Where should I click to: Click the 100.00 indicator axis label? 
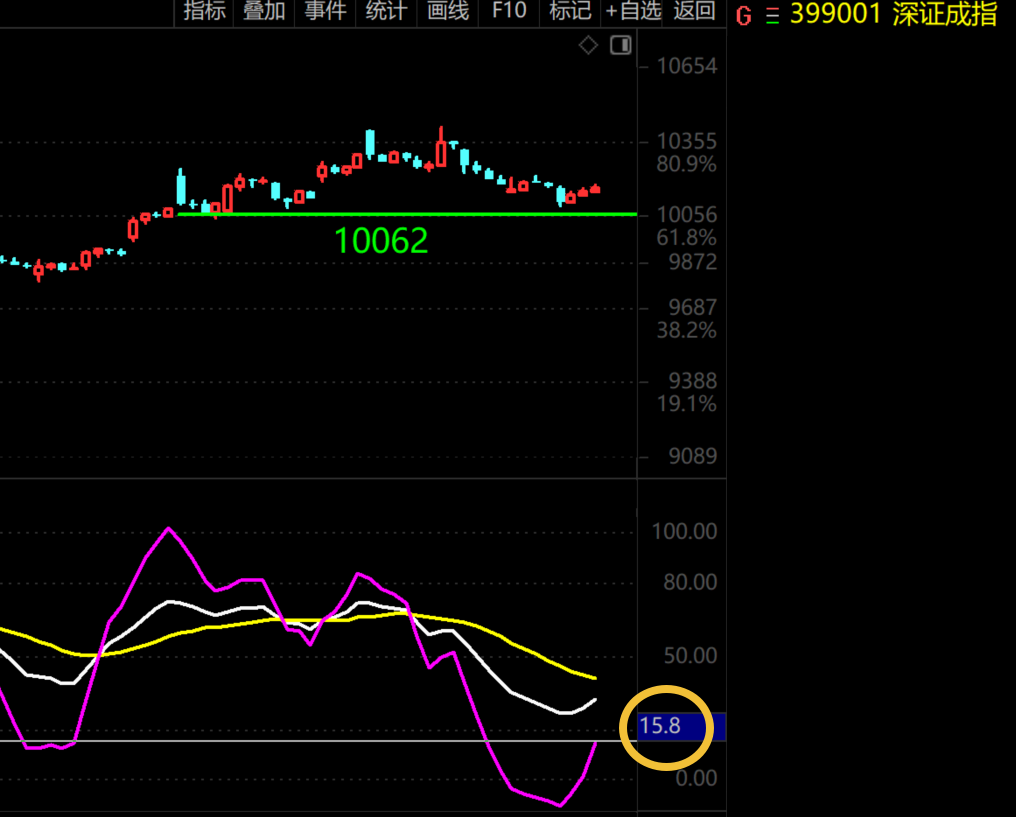684,532
